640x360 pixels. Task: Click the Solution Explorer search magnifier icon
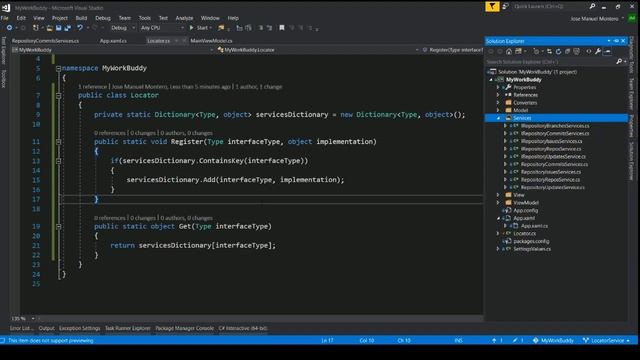[619, 62]
